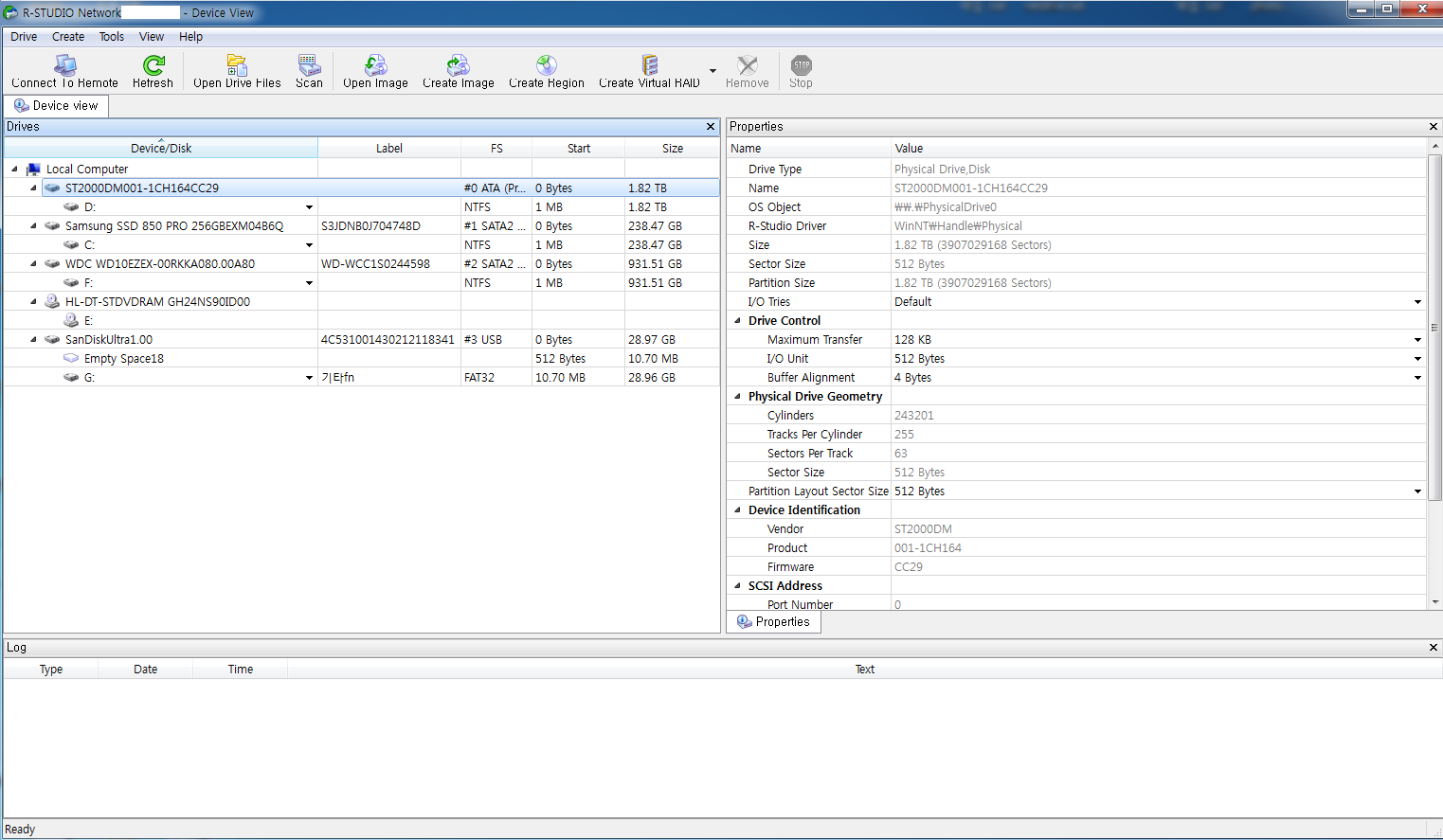The image size is (1443, 840).
Task: Select the Empty Space18 entry
Action: (x=124, y=359)
